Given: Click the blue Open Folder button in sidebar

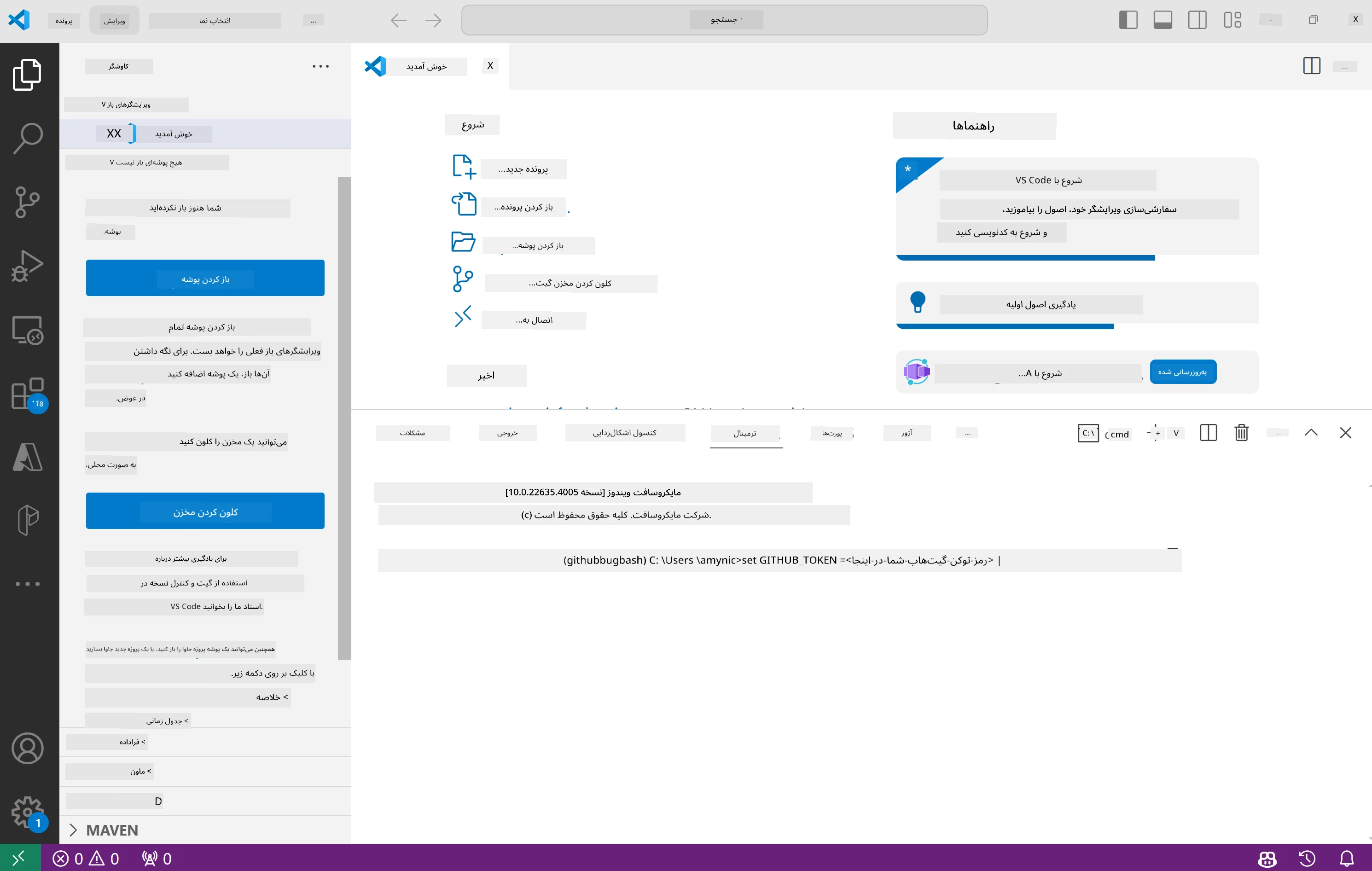Looking at the screenshot, I should click(205, 279).
